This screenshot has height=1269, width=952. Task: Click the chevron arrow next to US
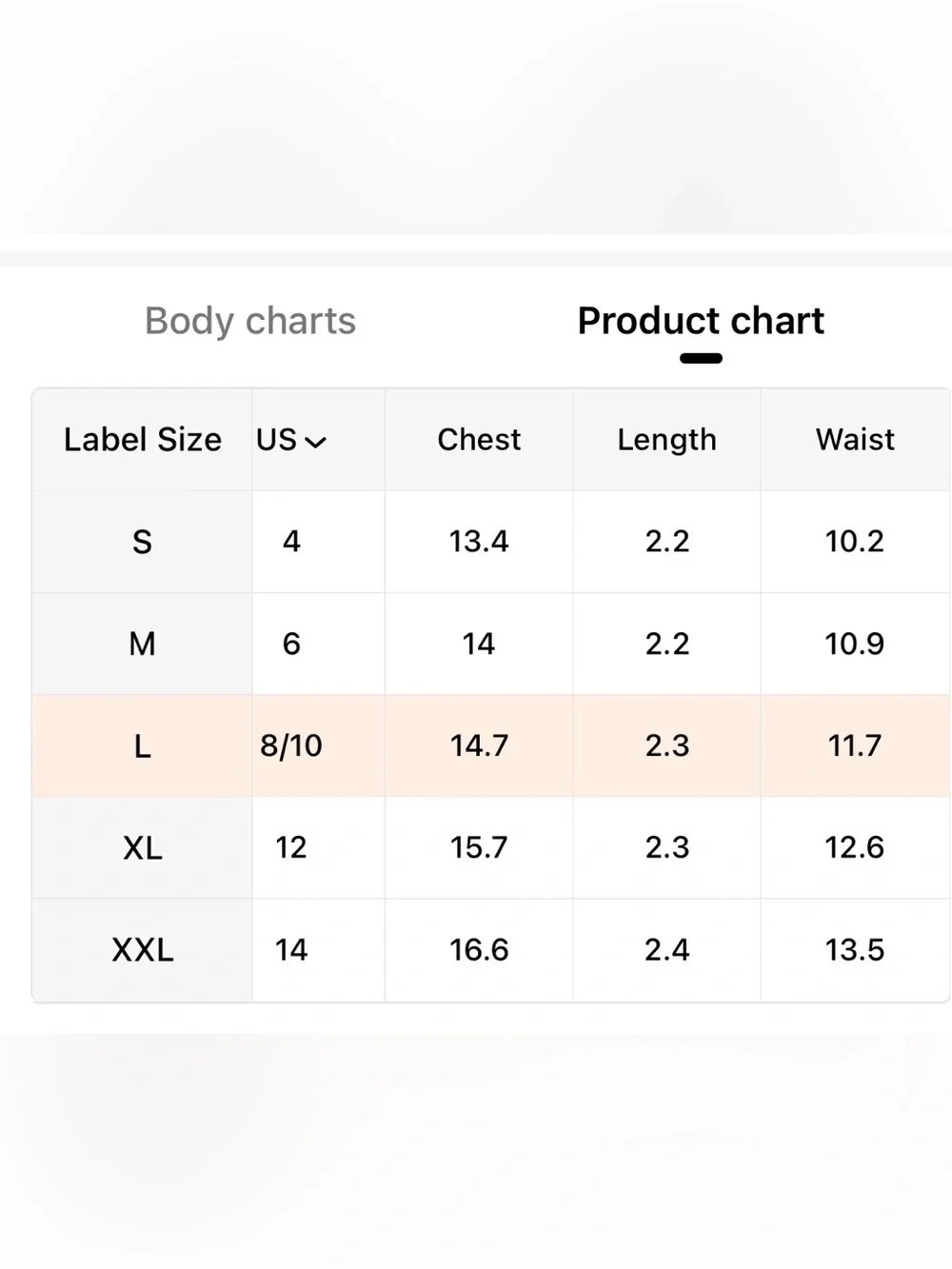[315, 442]
